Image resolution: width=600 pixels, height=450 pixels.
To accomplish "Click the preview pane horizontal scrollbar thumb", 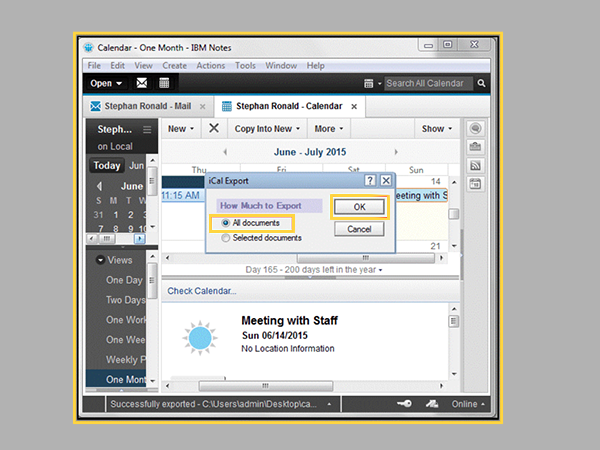I will pyautogui.click(x=266, y=386).
